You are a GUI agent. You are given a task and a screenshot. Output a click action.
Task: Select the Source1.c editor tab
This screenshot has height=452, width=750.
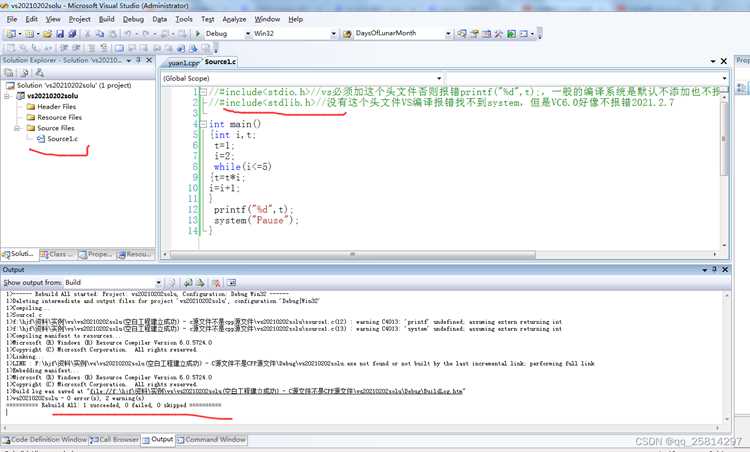point(220,62)
